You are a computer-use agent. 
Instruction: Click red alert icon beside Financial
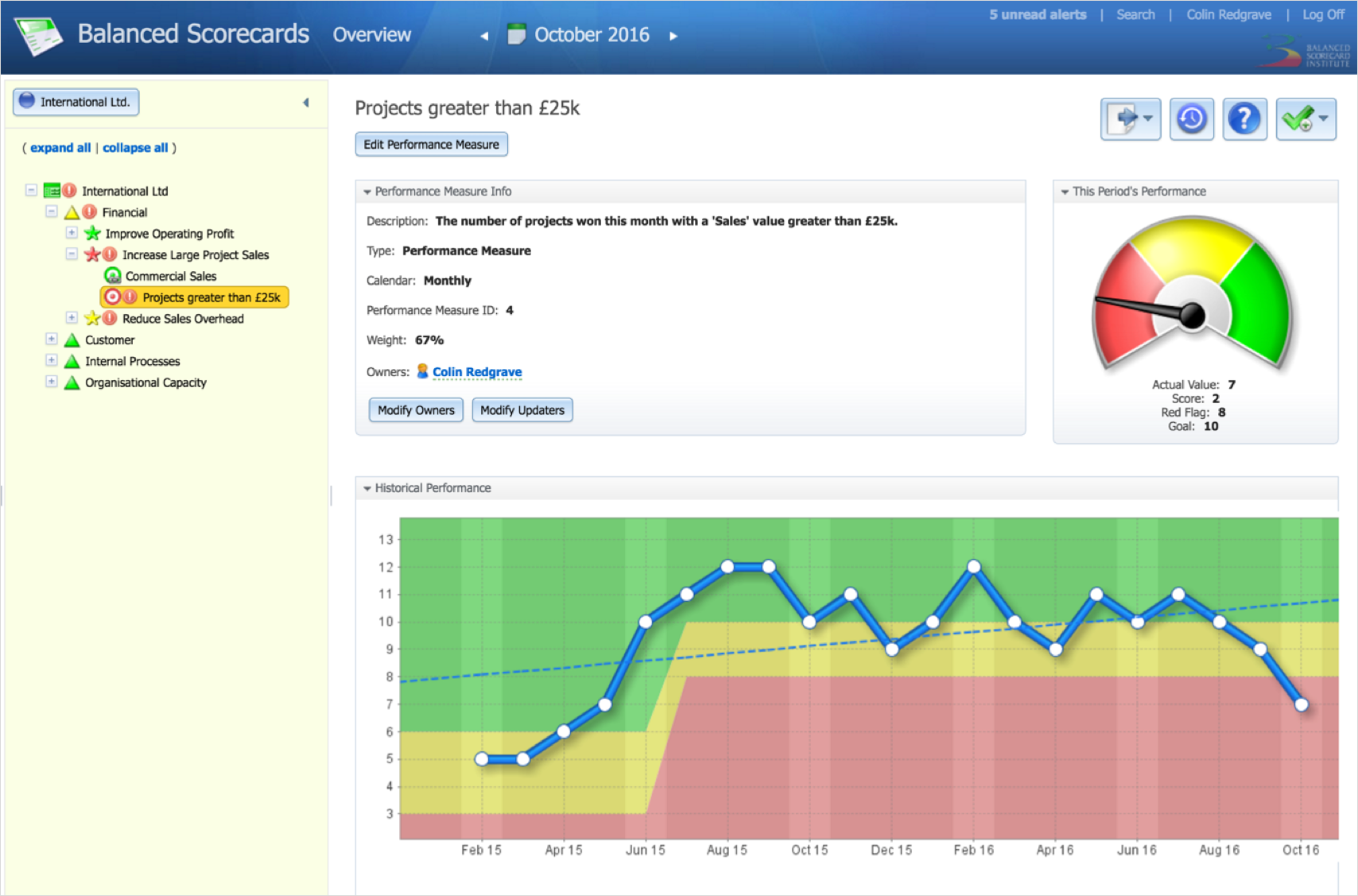tap(89, 211)
